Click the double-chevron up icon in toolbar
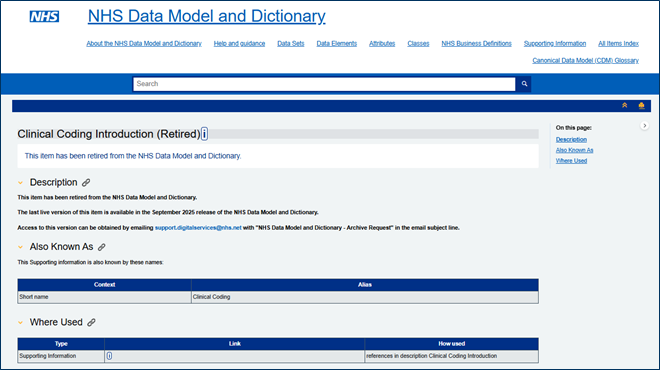 coord(625,105)
